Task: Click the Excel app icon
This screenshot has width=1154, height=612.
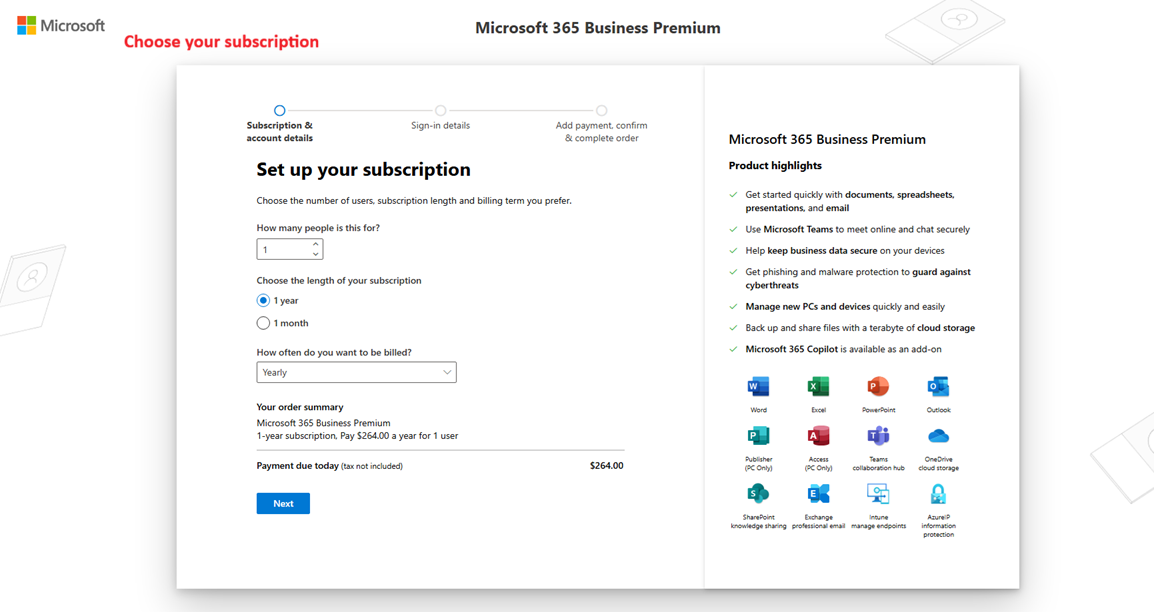Action: point(818,386)
